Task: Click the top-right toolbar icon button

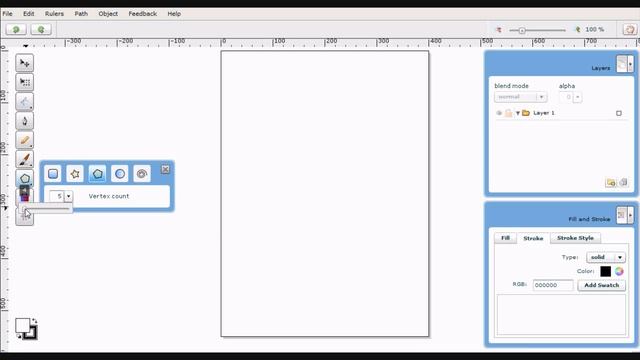Action: point(630,29)
